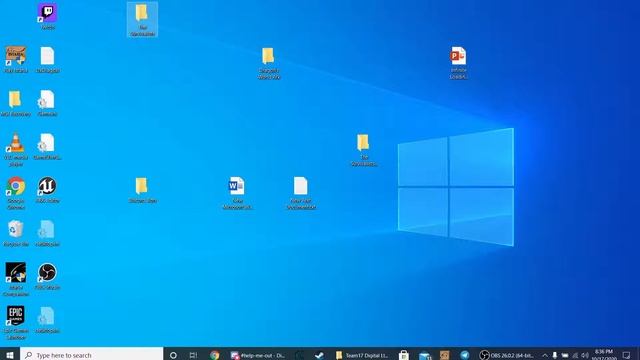Select the folder nearest the Windows logo

point(363,150)
